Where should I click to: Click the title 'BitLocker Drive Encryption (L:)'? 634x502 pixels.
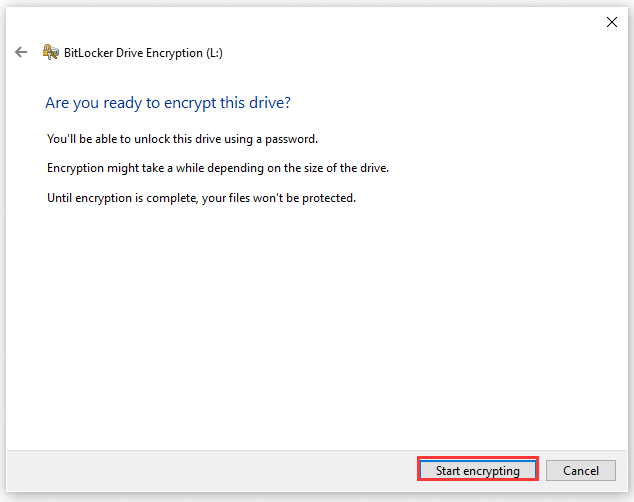click(143, 53)
